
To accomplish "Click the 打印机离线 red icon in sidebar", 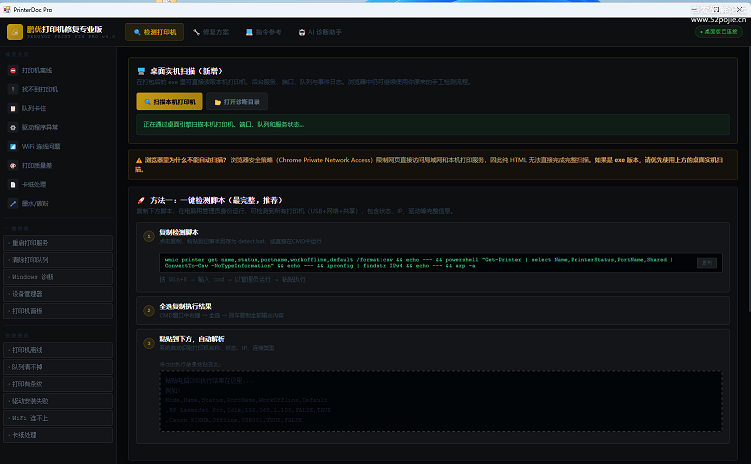I will (x=13, y=71).
